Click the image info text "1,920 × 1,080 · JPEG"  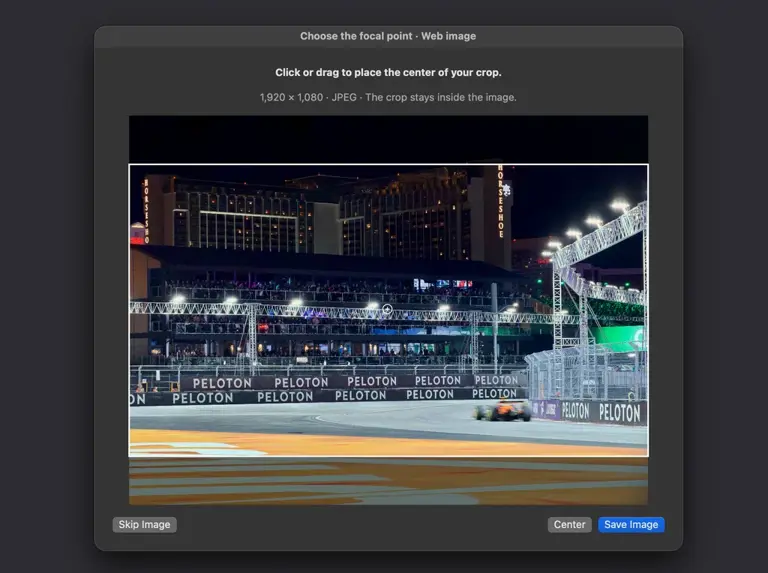point(308,97)
